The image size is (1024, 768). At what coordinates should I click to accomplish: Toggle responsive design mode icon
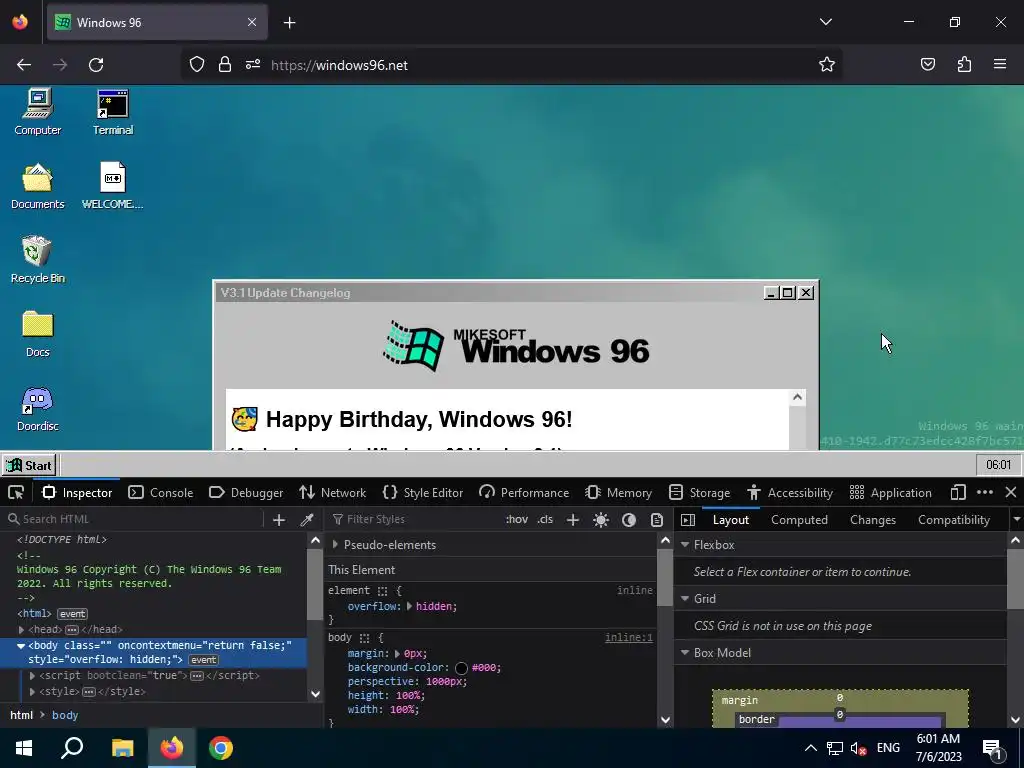point(958,492)
